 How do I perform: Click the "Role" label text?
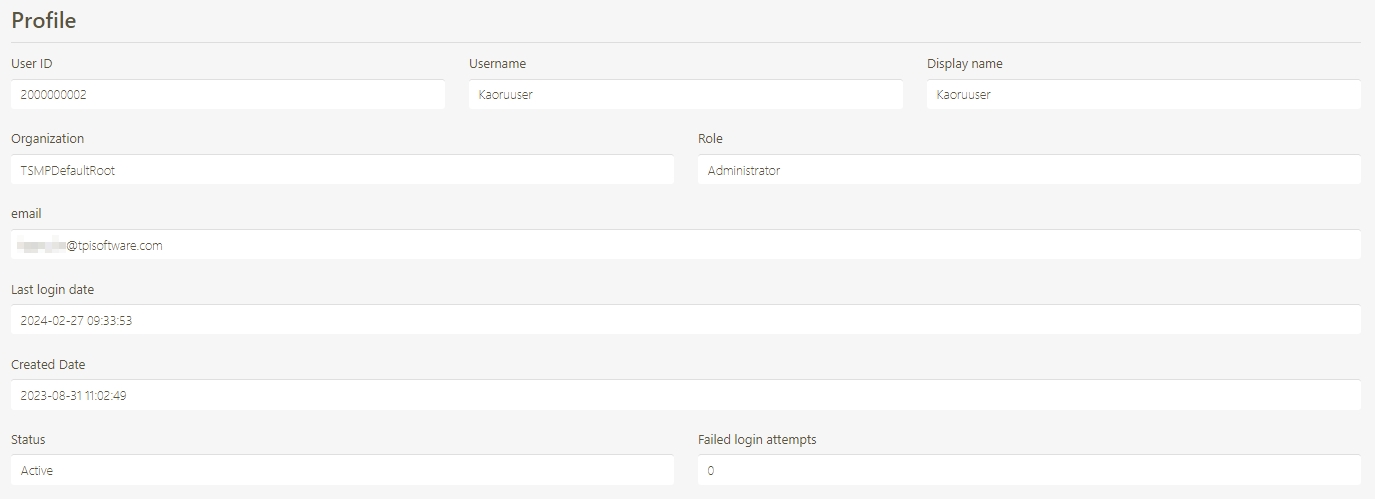pos(710,139)
